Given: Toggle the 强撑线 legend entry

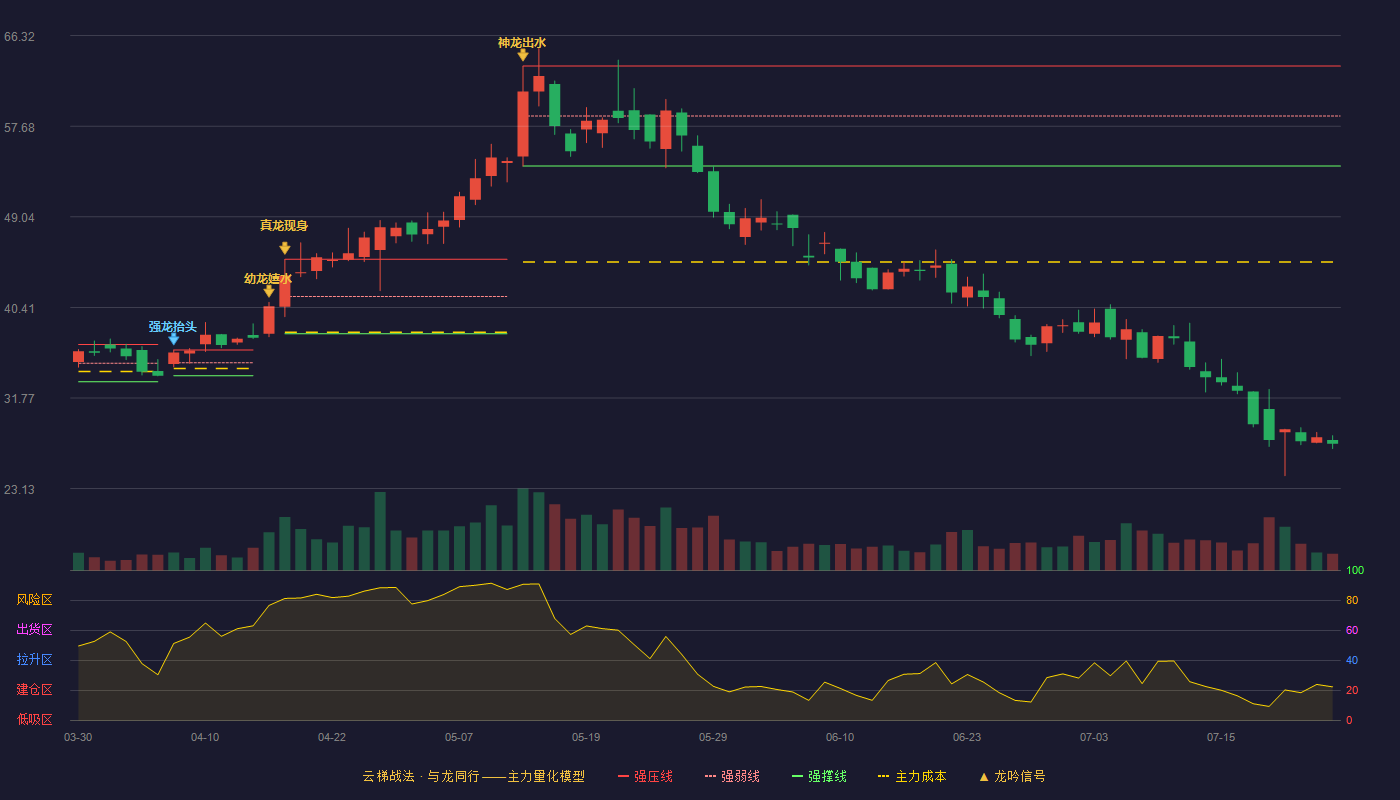Looking at the screenshot, I should click(x=820, y=776).
